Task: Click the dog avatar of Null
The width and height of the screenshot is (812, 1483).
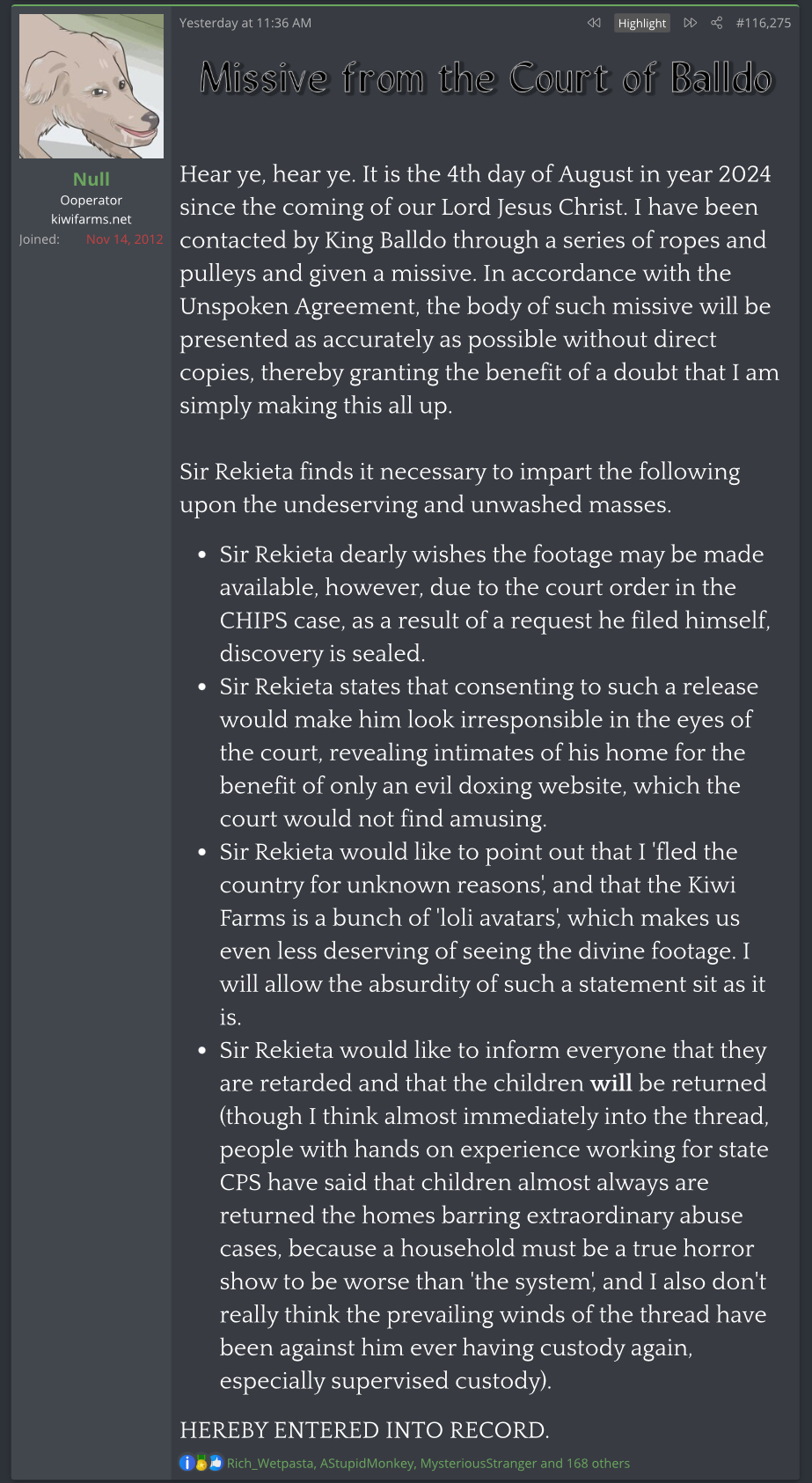Action: [91, 86]
